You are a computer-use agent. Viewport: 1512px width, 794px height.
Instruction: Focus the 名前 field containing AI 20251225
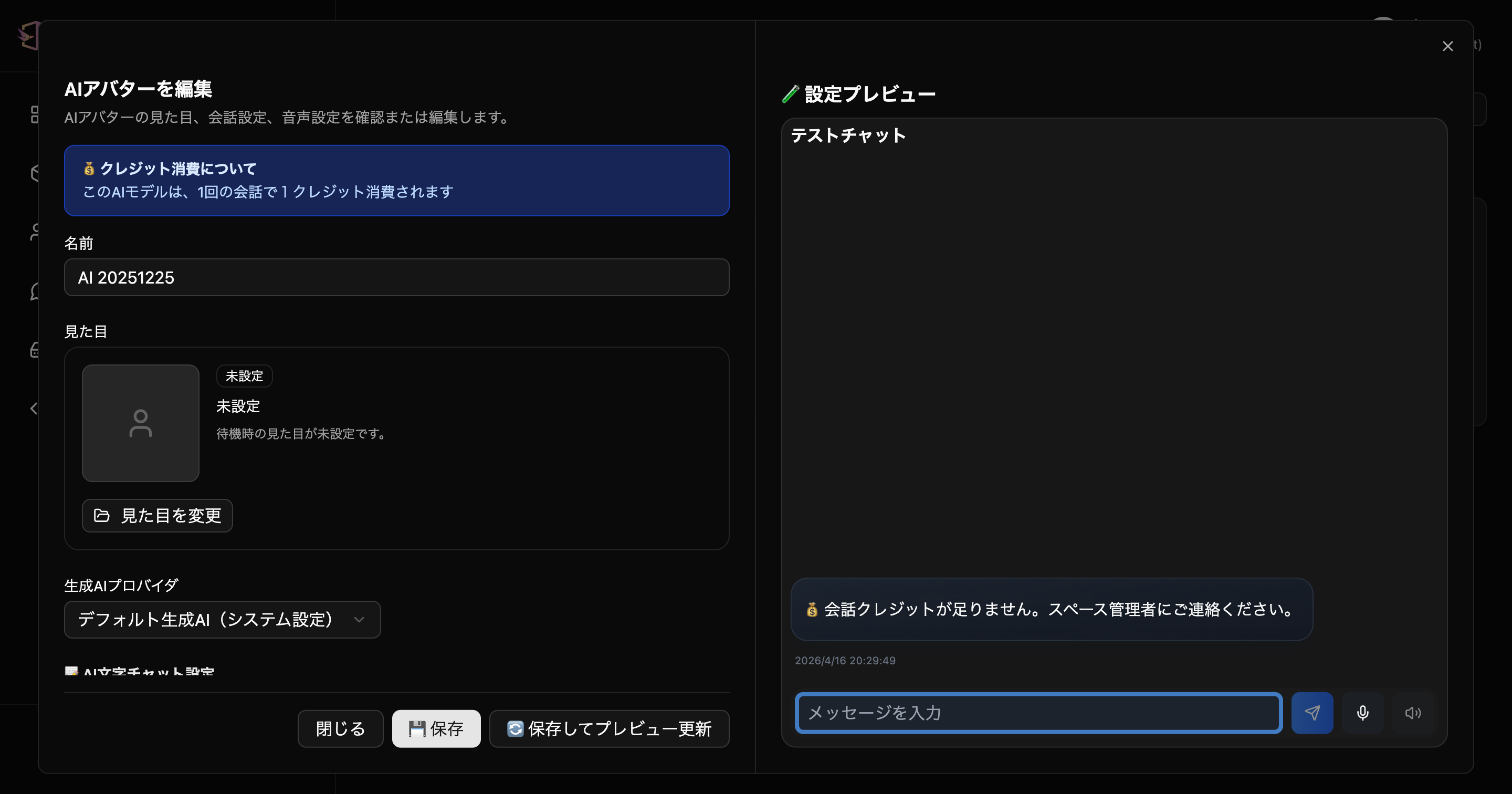[397, 277]
